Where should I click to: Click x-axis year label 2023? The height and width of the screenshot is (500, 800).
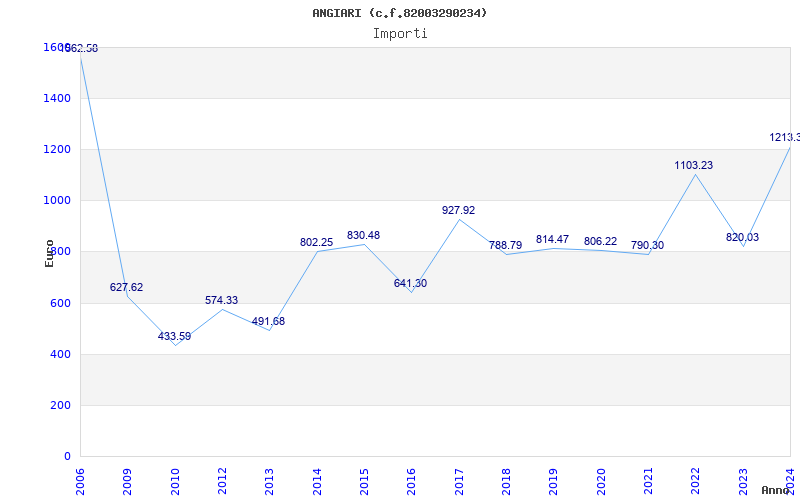[x=743, y=482]
